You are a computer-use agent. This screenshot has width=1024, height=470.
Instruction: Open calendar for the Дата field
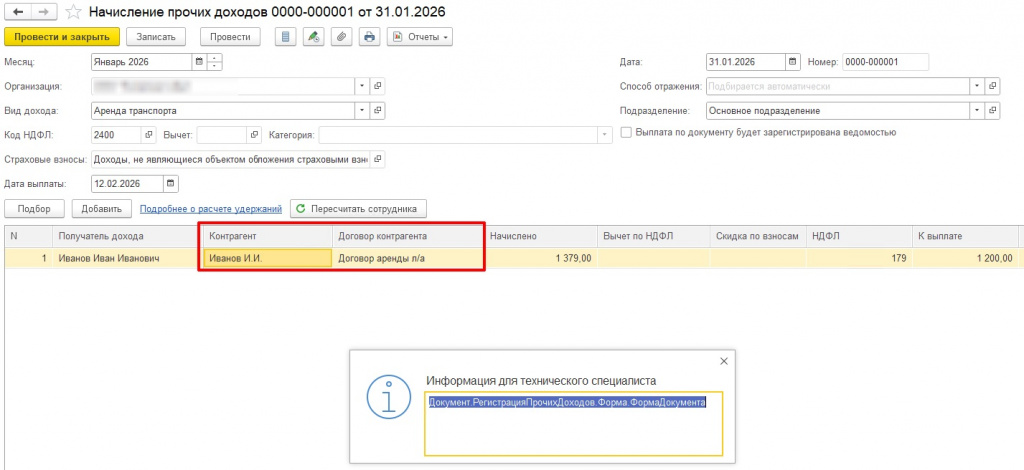793,62
